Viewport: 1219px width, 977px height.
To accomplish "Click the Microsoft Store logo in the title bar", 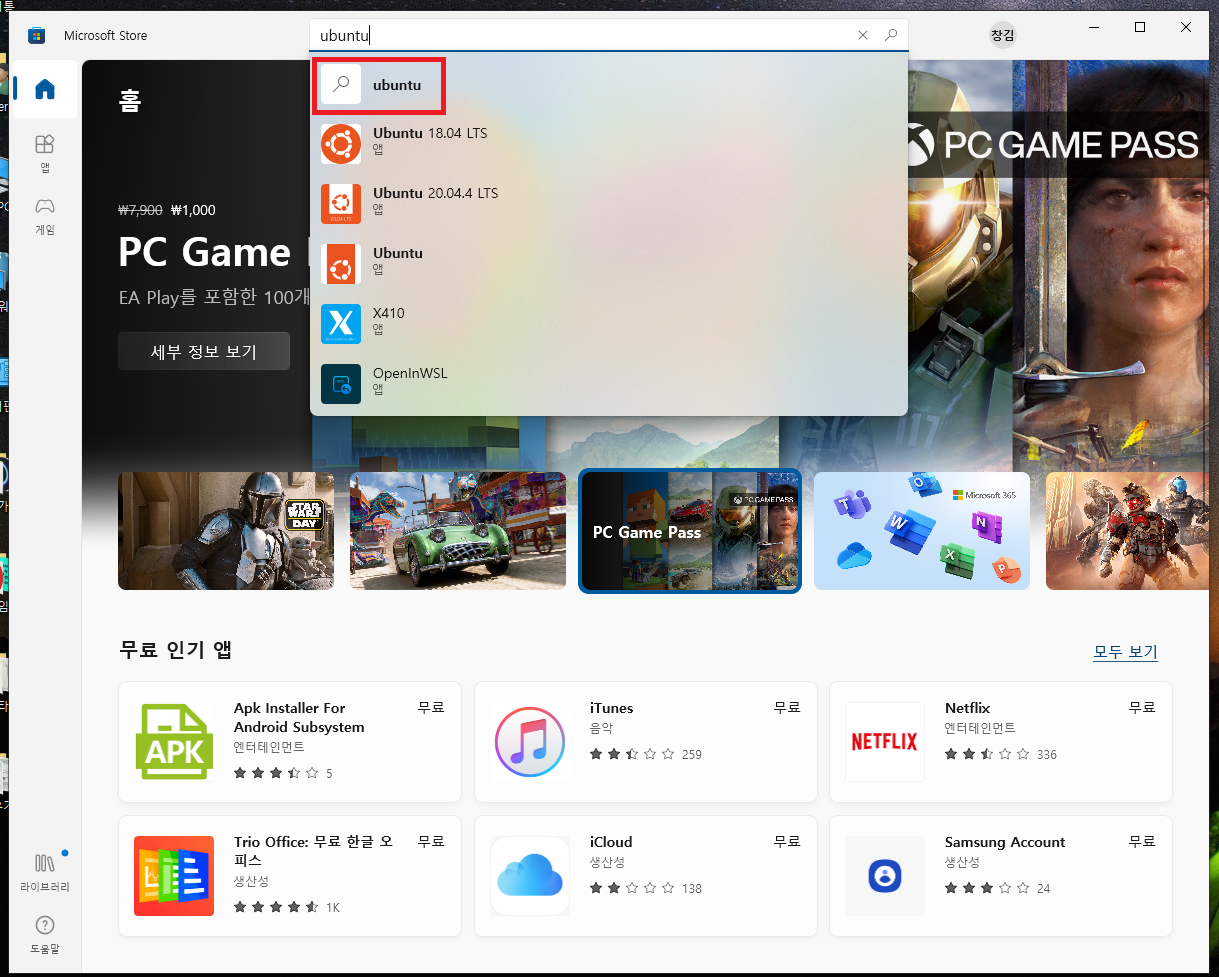I will click(x=37, y=35).
